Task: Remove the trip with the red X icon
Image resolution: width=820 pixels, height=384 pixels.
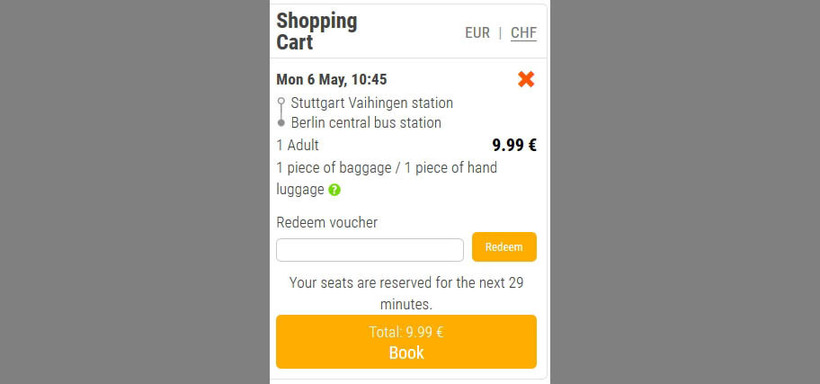Action: (x=526, y=80)
